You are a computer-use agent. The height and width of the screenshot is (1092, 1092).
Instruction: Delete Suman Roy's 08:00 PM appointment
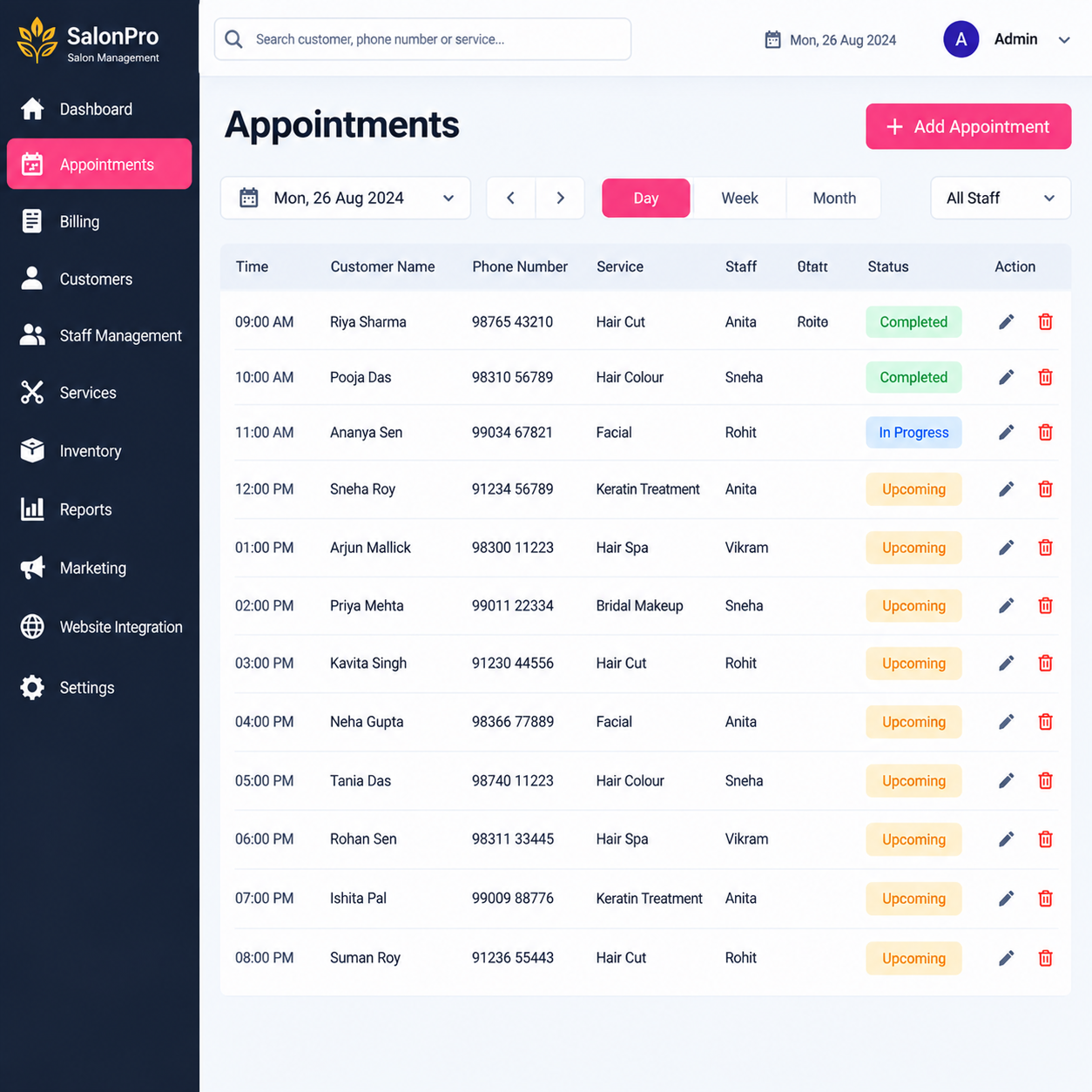(1046, 958)
